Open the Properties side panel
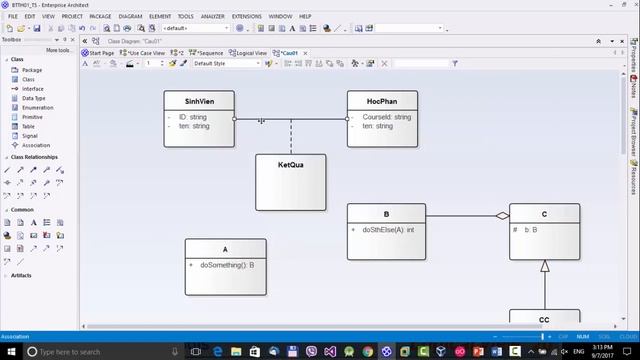This screenshot has height=360, width=640. click(x=633, y=54)
